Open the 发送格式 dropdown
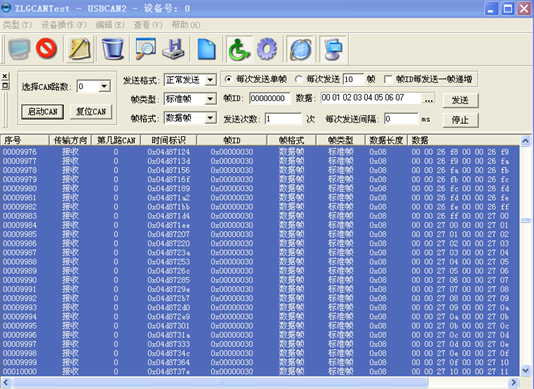Image resolution: width=534 pixels, height=389 pixels. coord(210,80)
